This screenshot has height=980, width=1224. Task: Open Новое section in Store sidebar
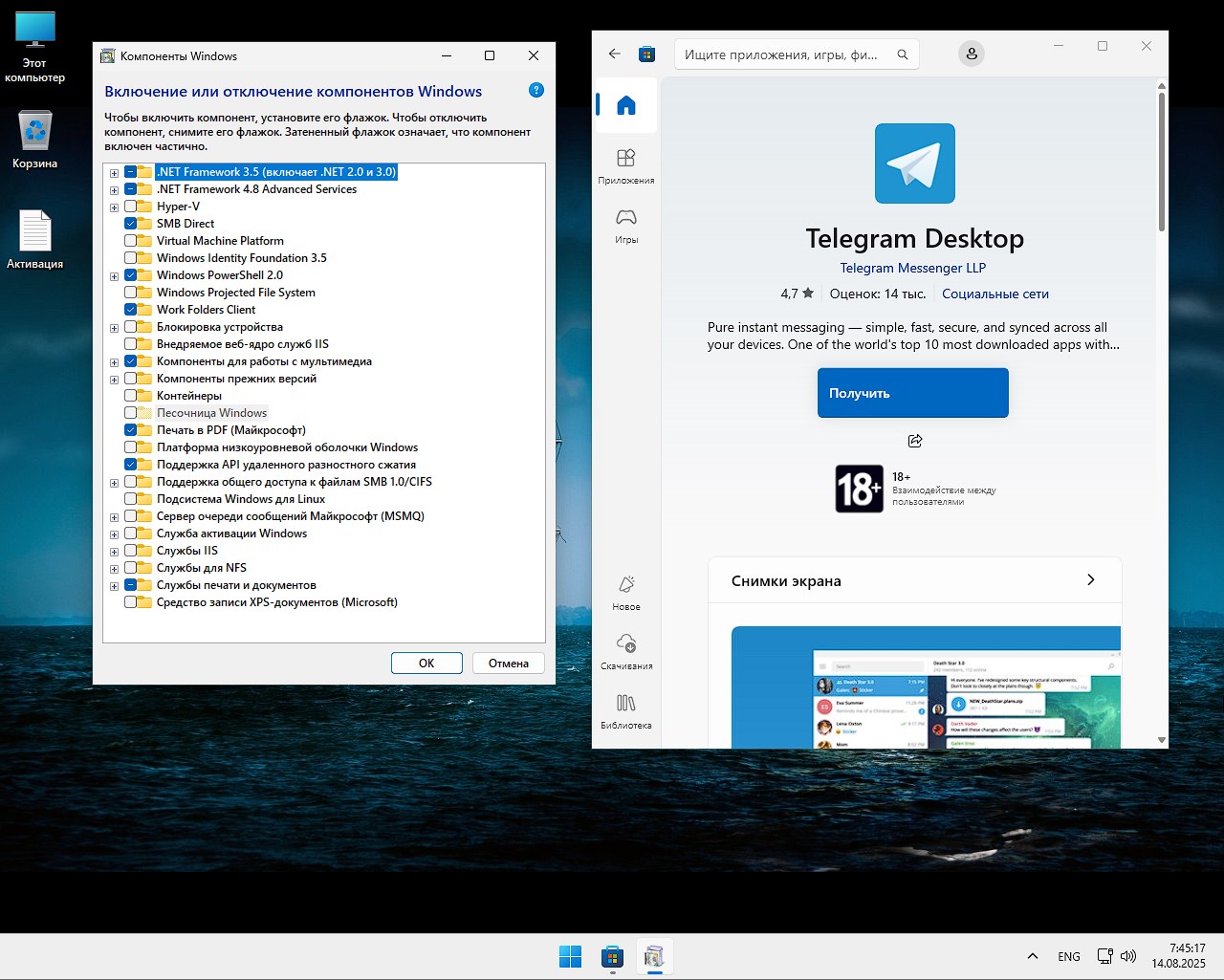(x=626, y=593)
